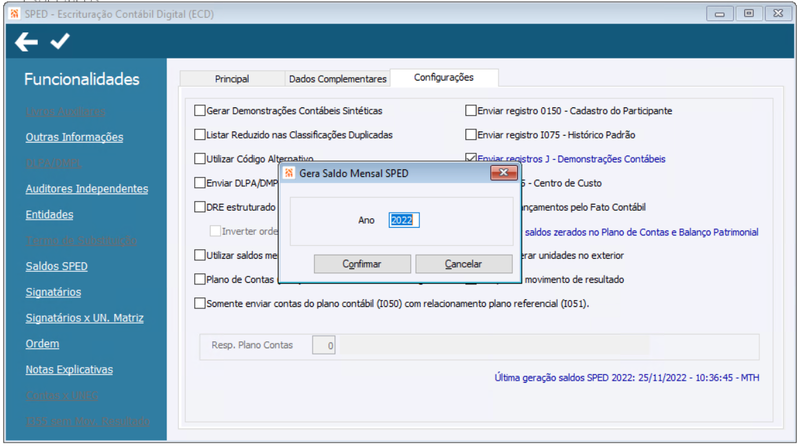
Task: Enable Gerar Demonstrações Contábeis Sintéticas
Action: click(200, 110)
